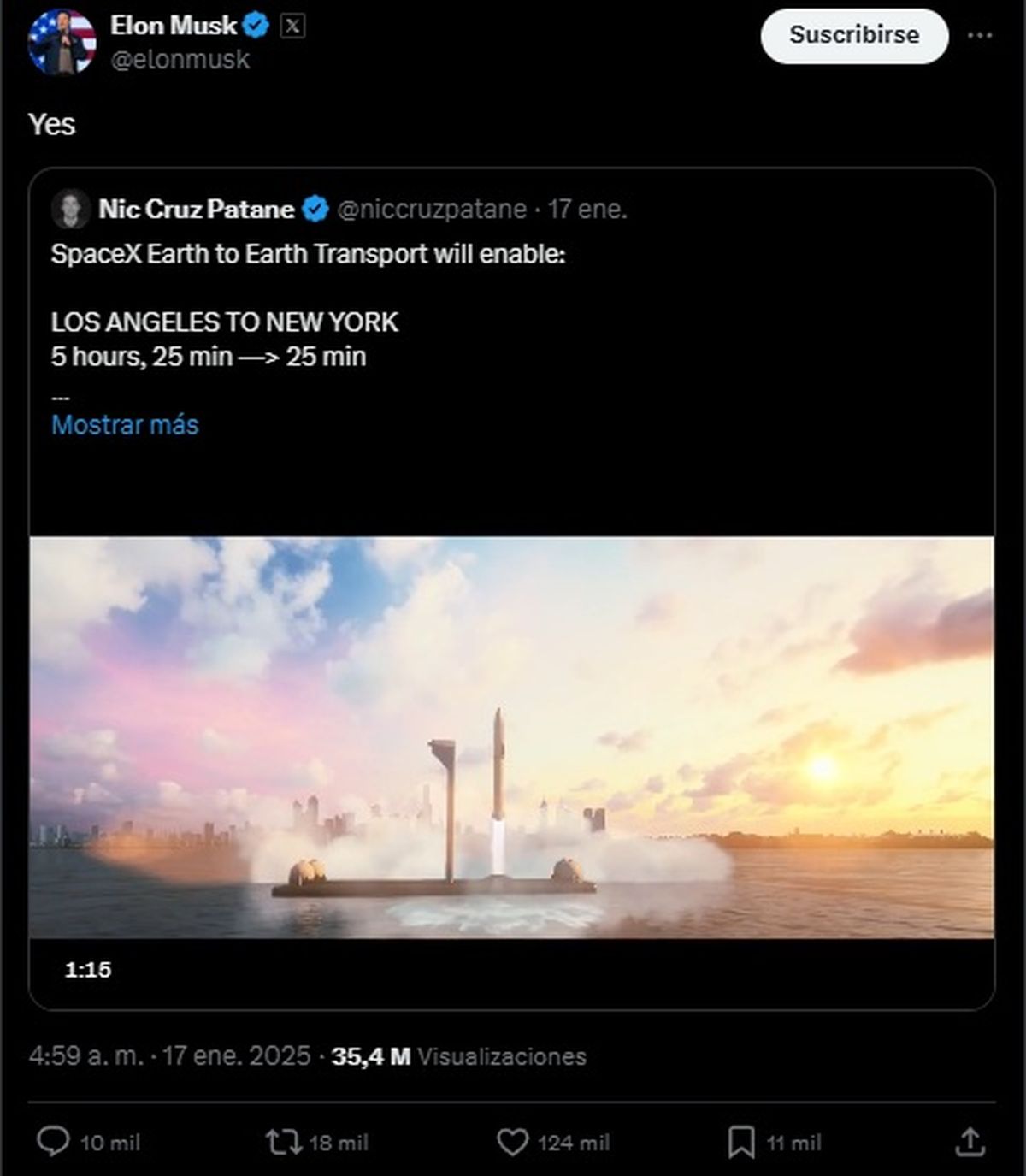This screenshot has height=1176, width=1026.
Task: Click the 1:15 video duration label
Action: 88,969
